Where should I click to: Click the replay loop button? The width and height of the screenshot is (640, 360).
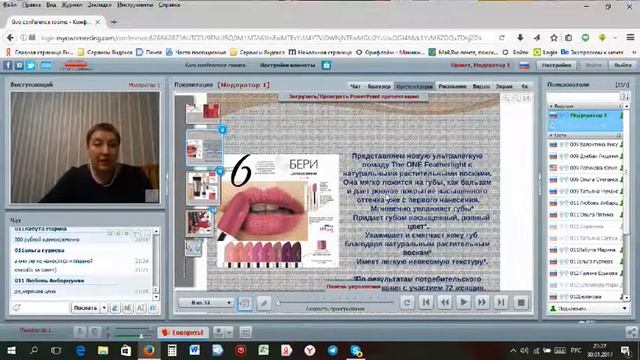[407, 302]
